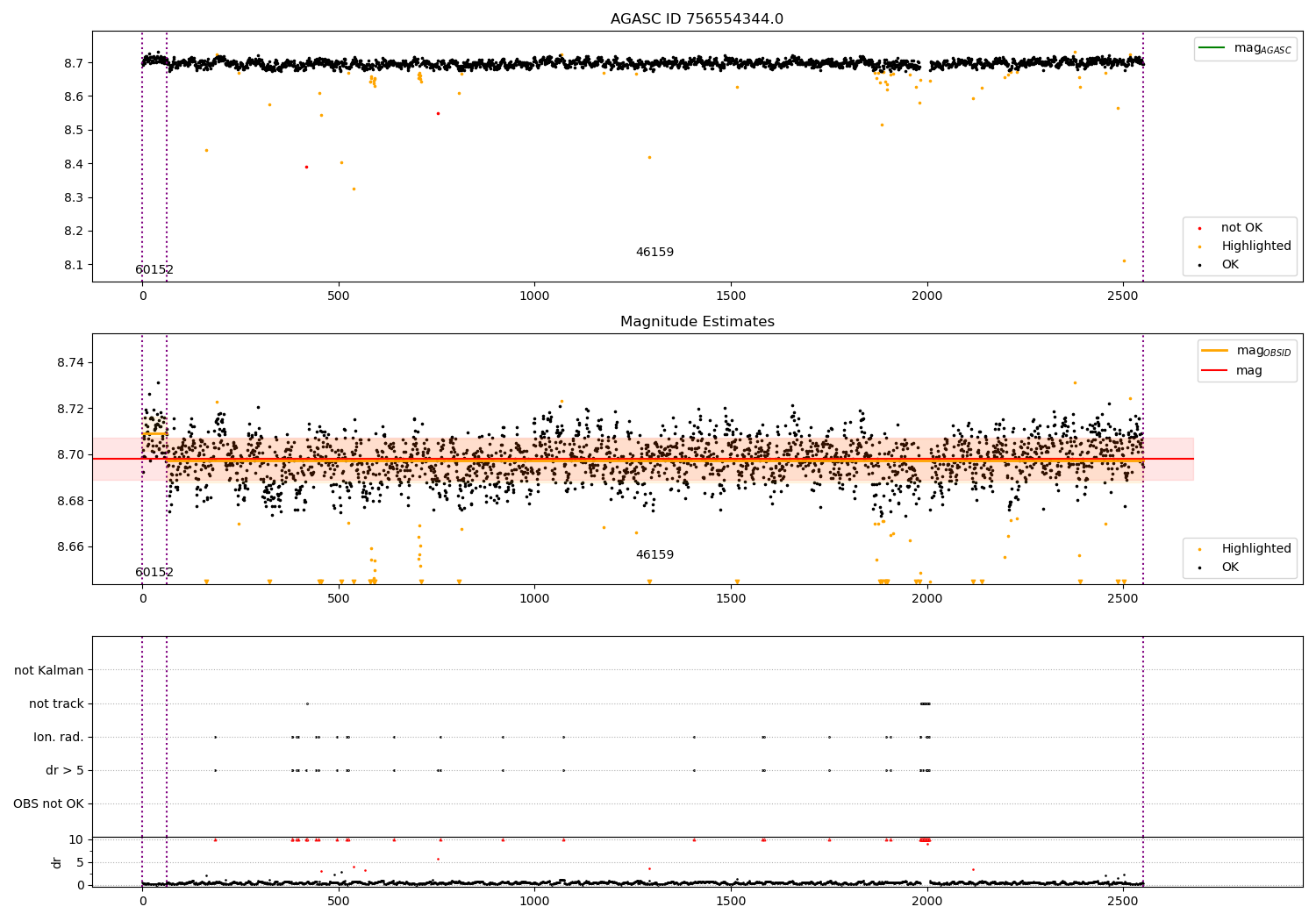Viewport: 1316px width, 921px height.
Task: Click the 'not Kalman' row label
Action: [49, 670]
